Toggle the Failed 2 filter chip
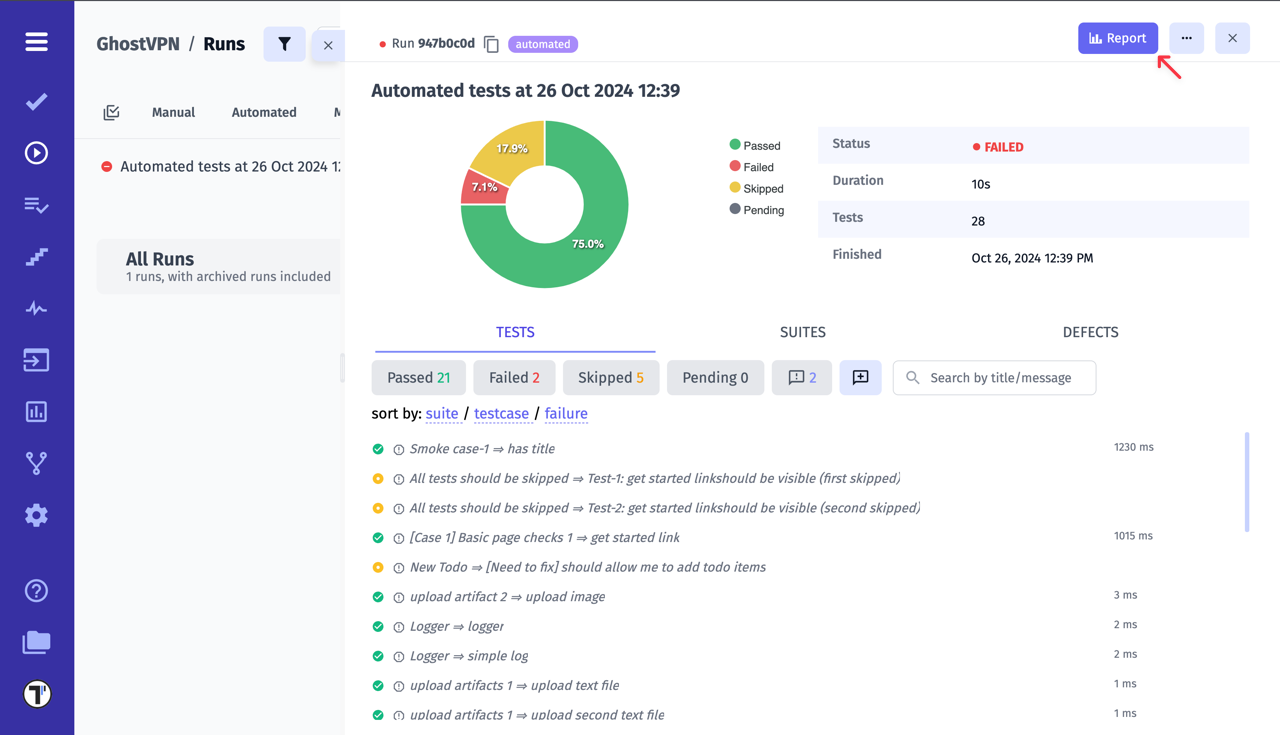 tap(514, 377)
